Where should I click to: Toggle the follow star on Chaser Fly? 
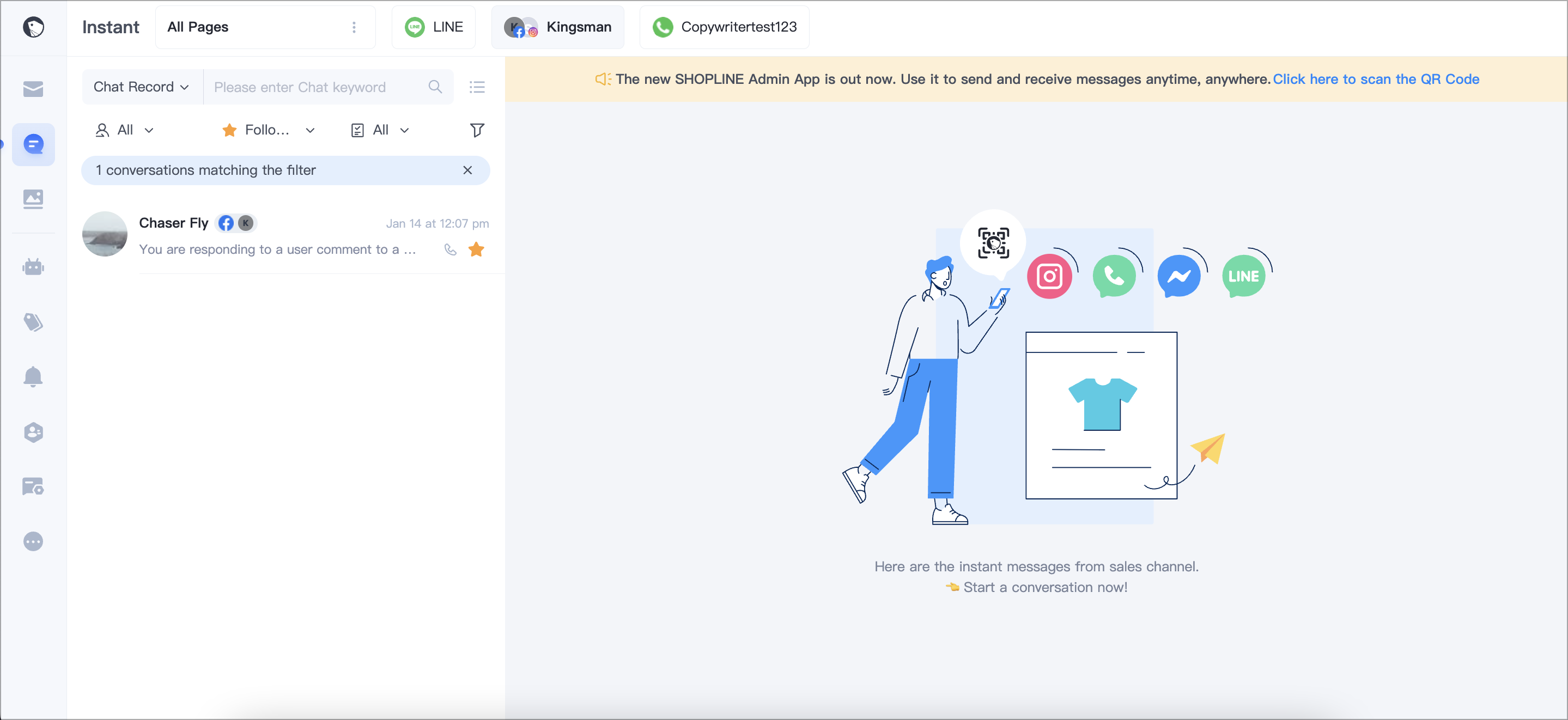[476, 249]
